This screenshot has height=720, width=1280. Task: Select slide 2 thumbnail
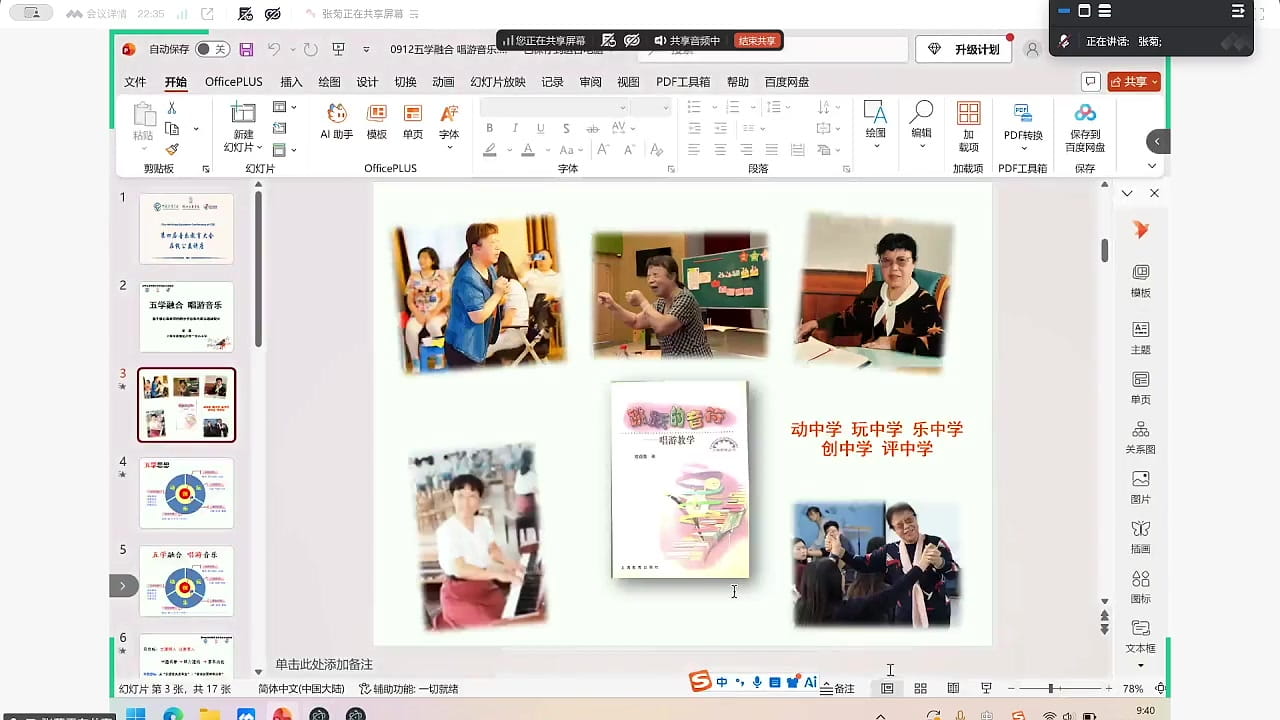click(186, 317)
